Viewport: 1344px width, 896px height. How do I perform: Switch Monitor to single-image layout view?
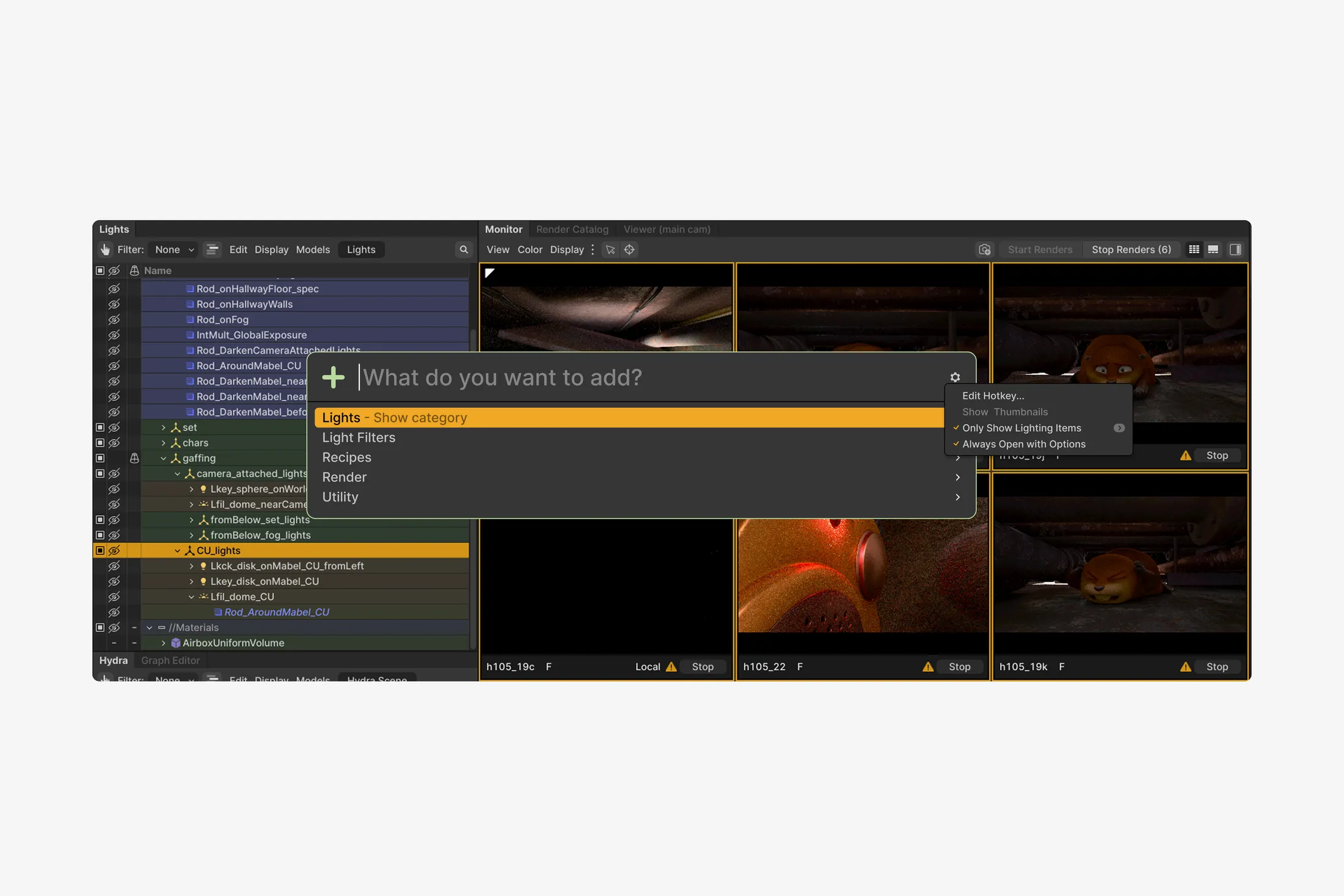(x=1213, y=249)
